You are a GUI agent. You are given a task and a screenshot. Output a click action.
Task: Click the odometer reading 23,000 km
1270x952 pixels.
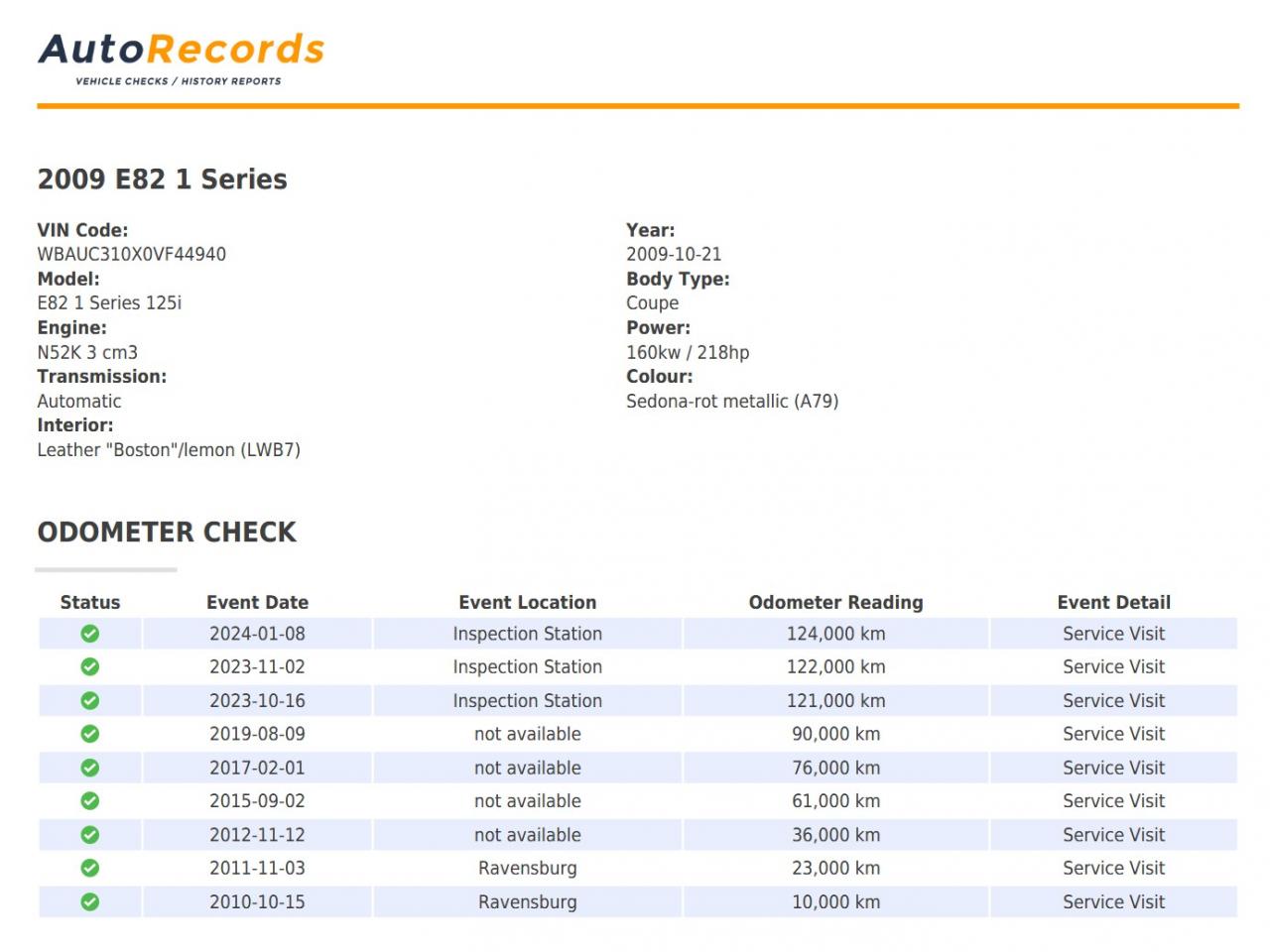[x=836, y=868]
